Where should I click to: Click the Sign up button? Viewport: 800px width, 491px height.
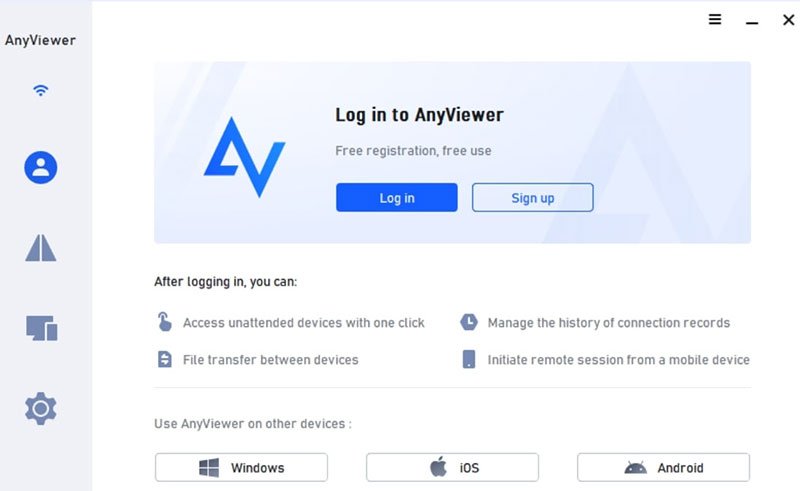(x=533, y=198)
